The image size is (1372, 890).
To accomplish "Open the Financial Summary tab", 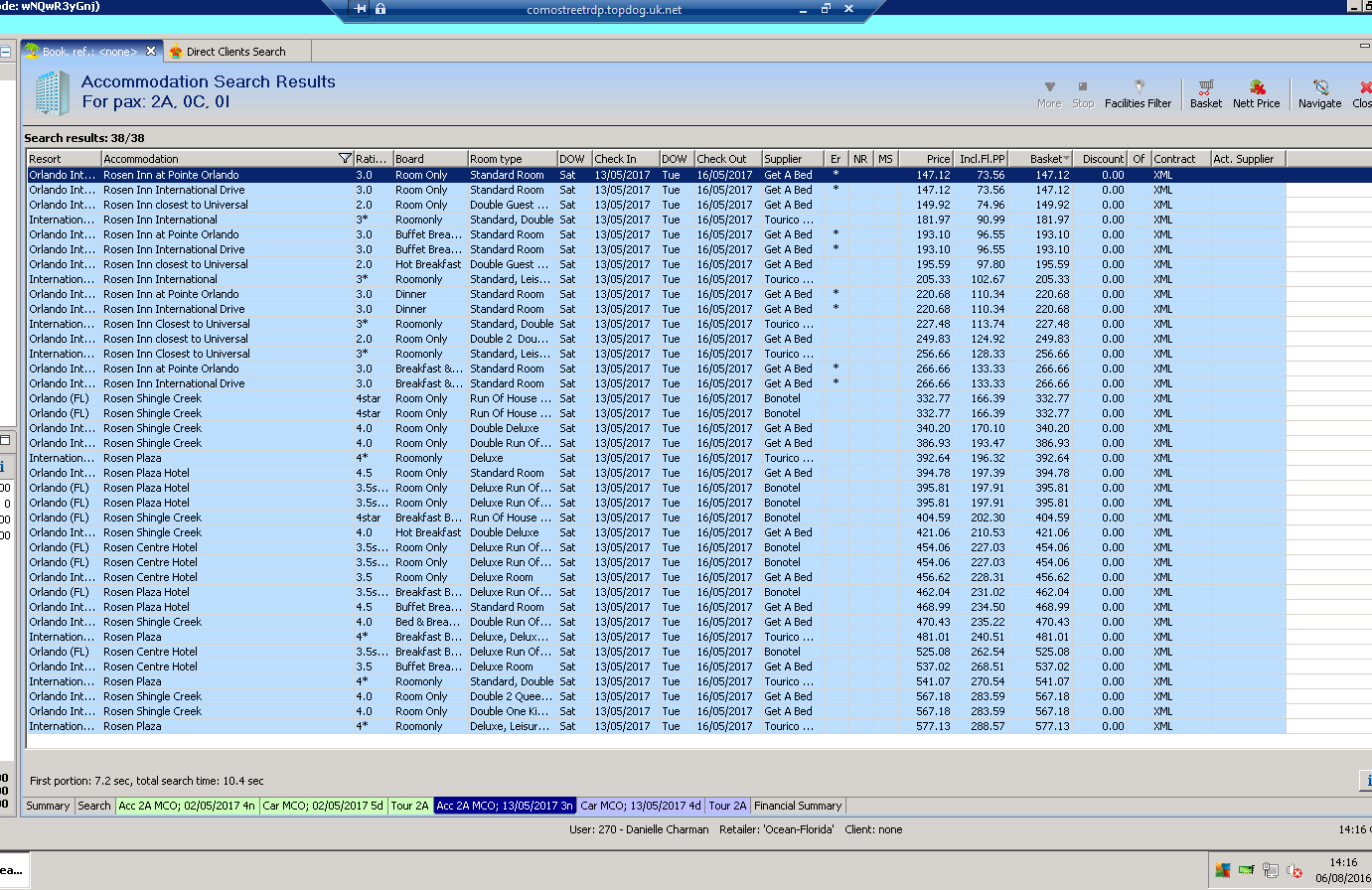I will pos(798,806).
